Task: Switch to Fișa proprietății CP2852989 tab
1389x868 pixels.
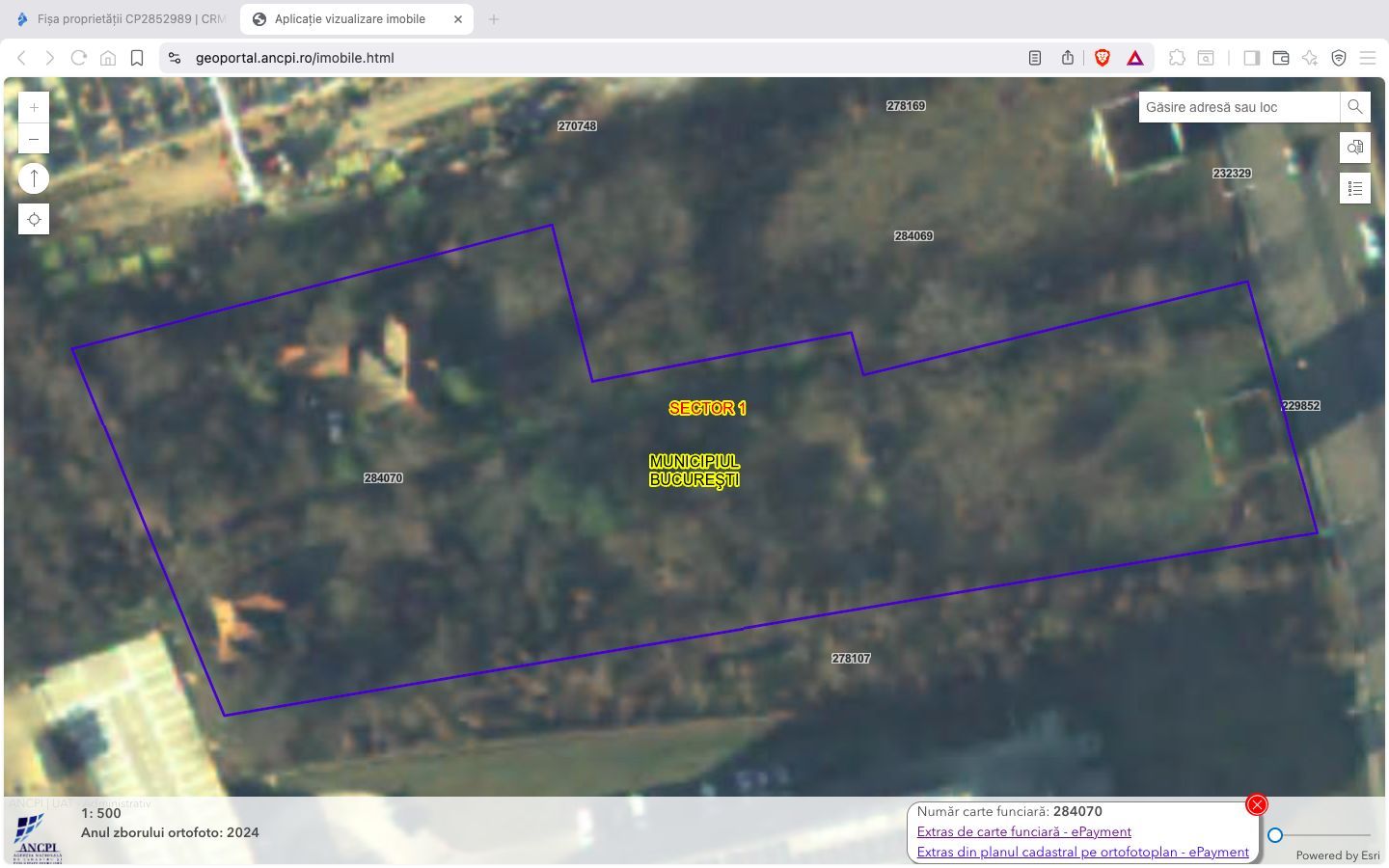Action: coord(121,19)
